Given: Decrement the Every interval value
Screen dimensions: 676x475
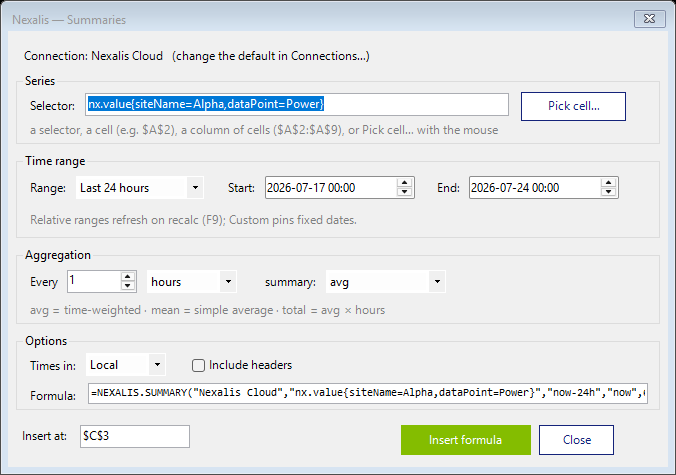Looking at the screenshot, I should coord(128,286).
